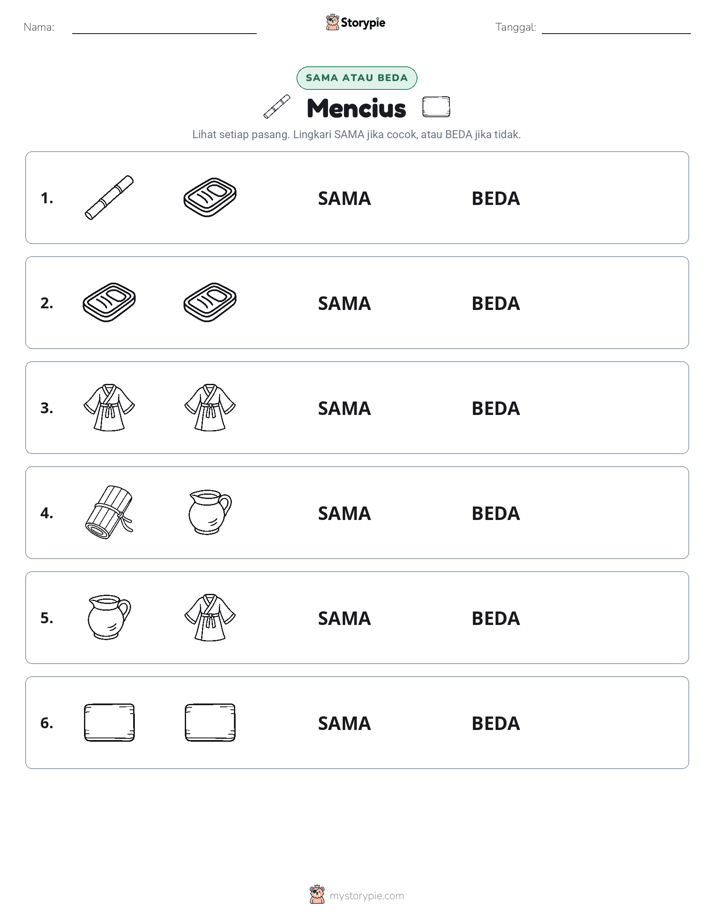This screenshot has height=924, width=714.
Task: Click the left robe icon in row 3
Action: point(109,407)
